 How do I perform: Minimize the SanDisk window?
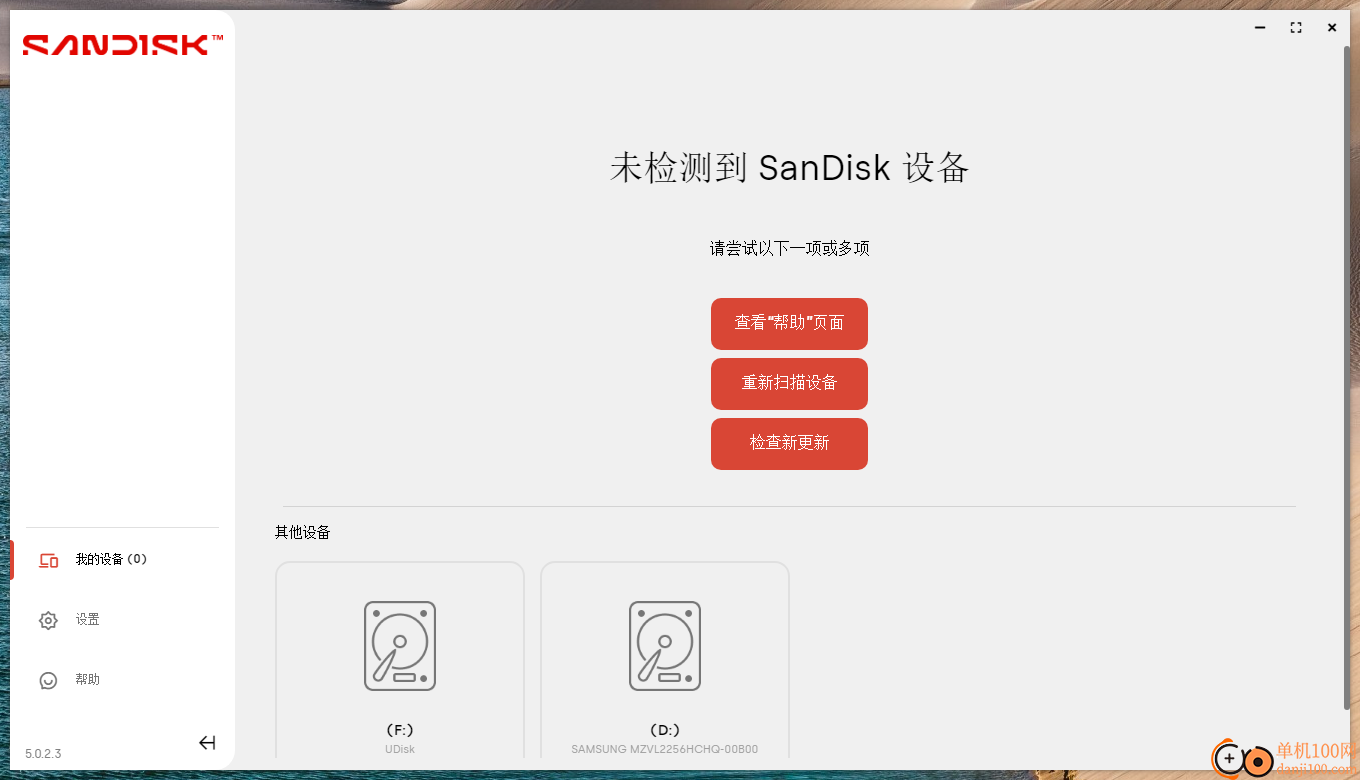tap(1260, 28)
